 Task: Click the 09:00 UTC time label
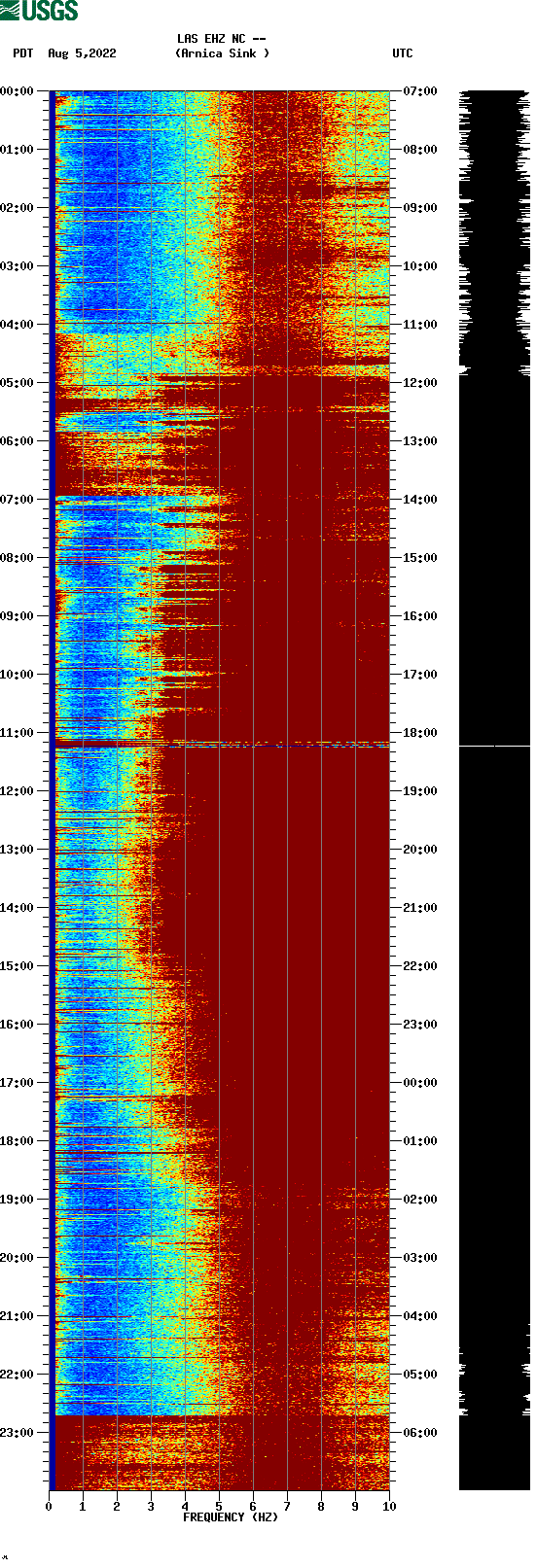click(x=420, y=208)
